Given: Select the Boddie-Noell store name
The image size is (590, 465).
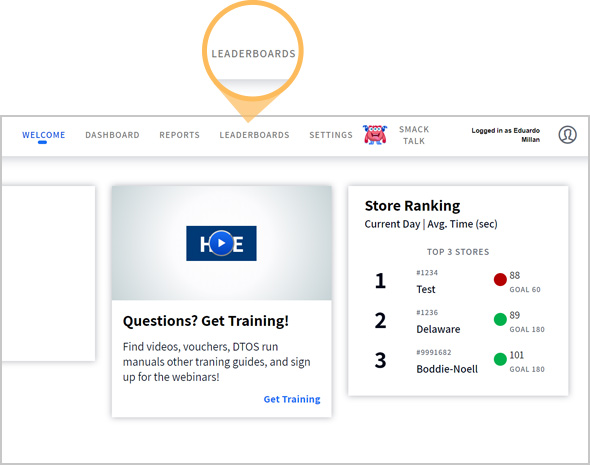Looking at the screenshot, I should (447, 369).
